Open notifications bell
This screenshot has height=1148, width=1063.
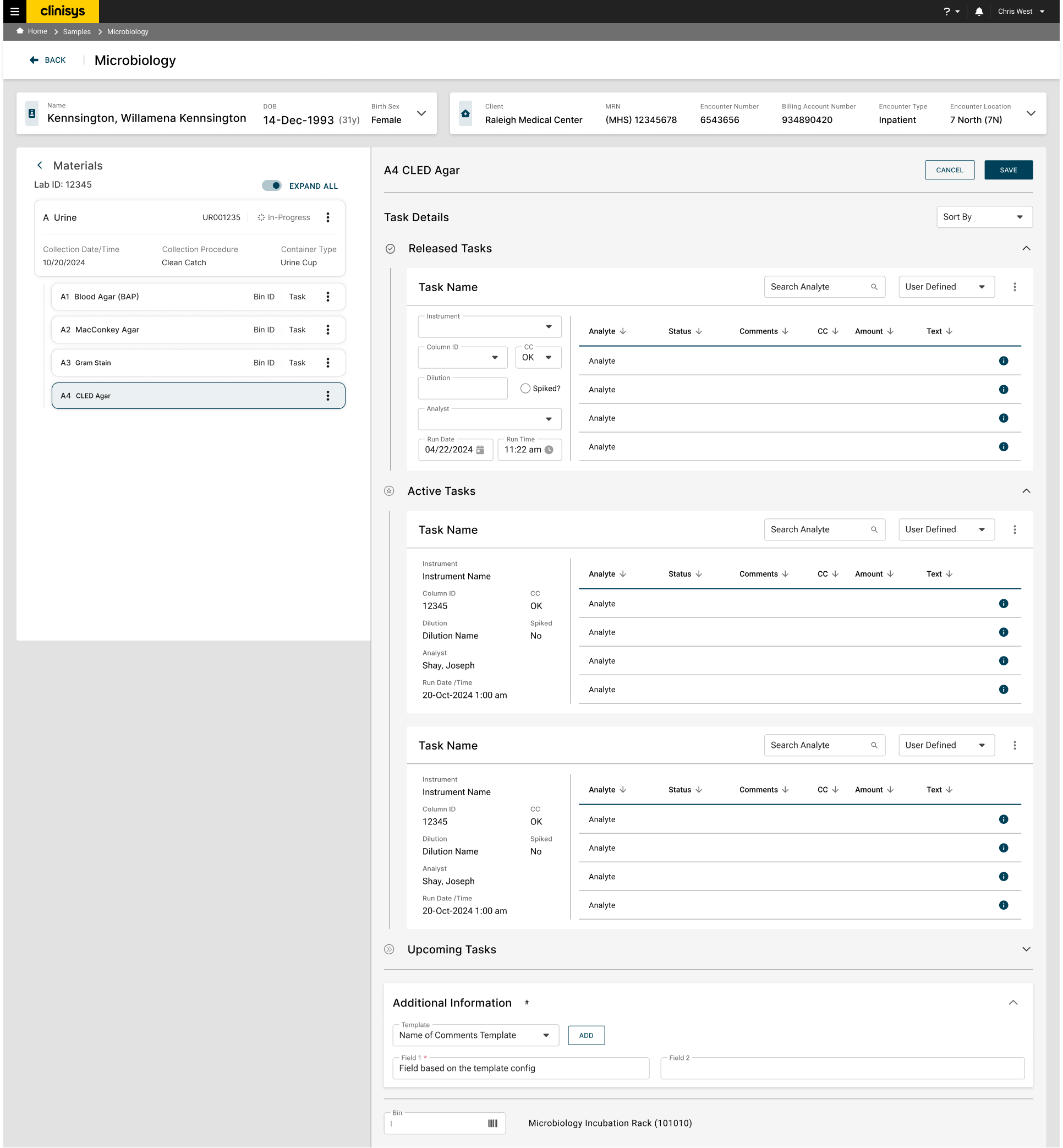979,12
